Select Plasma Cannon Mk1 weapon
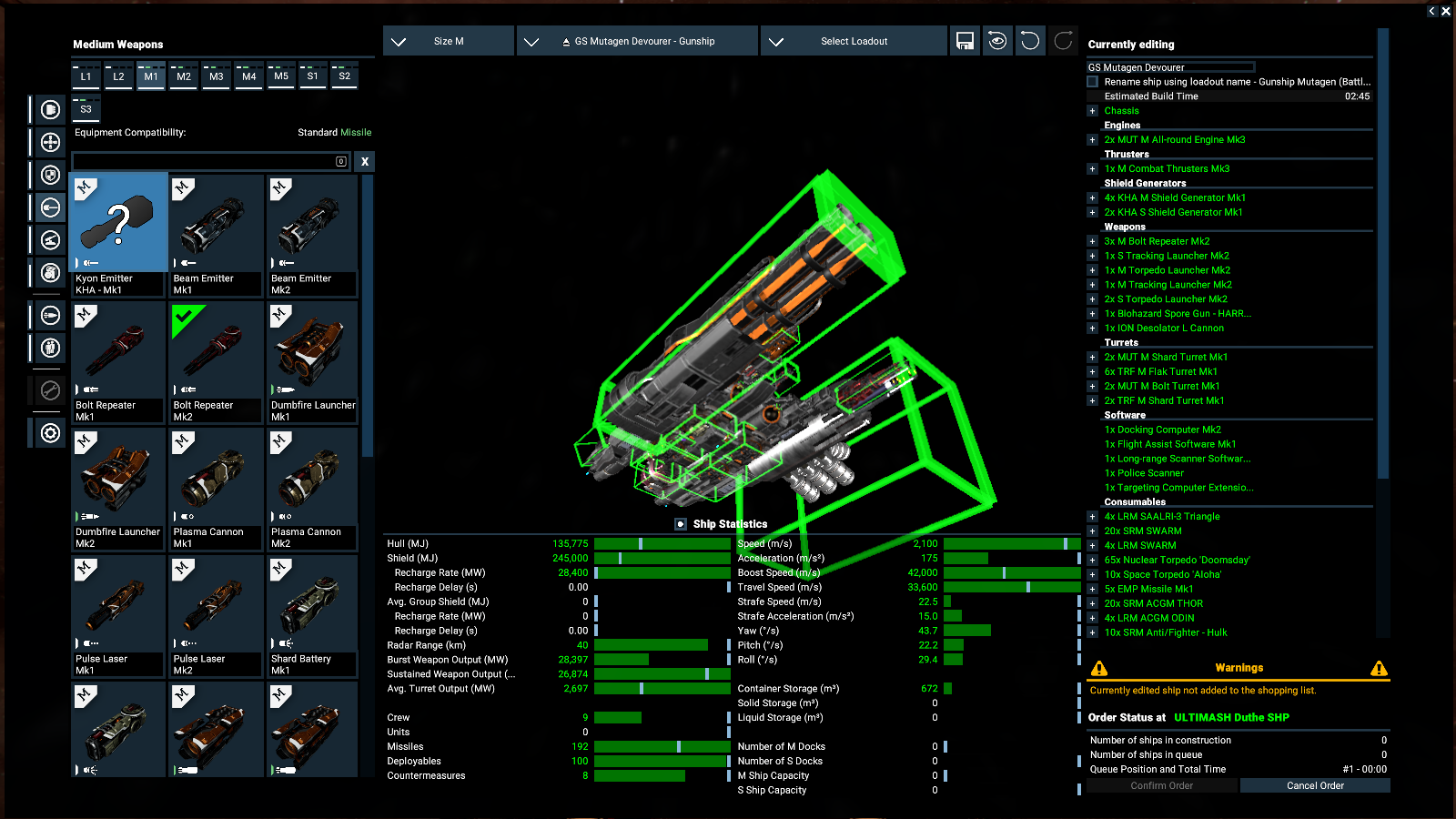Image resolution: width=1456 pixels, height=819 pixels. pyautogui.click(x=217, y=489)
